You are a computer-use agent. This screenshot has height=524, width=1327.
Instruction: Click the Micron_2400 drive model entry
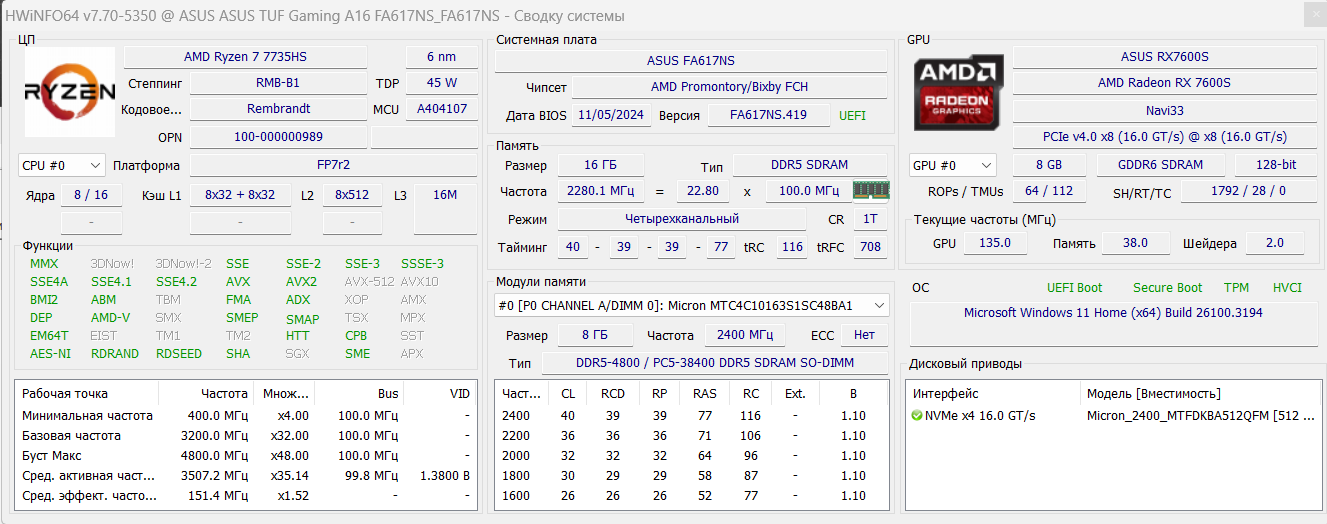1200,416
